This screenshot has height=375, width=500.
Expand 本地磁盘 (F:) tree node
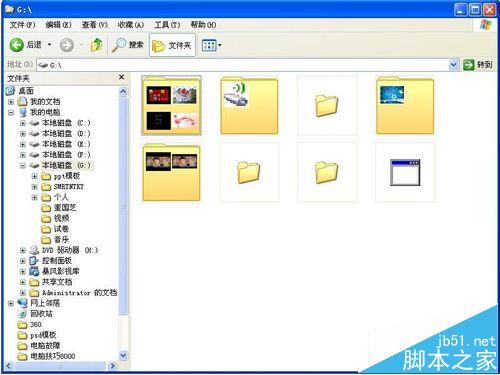click(x=23, y=155)
